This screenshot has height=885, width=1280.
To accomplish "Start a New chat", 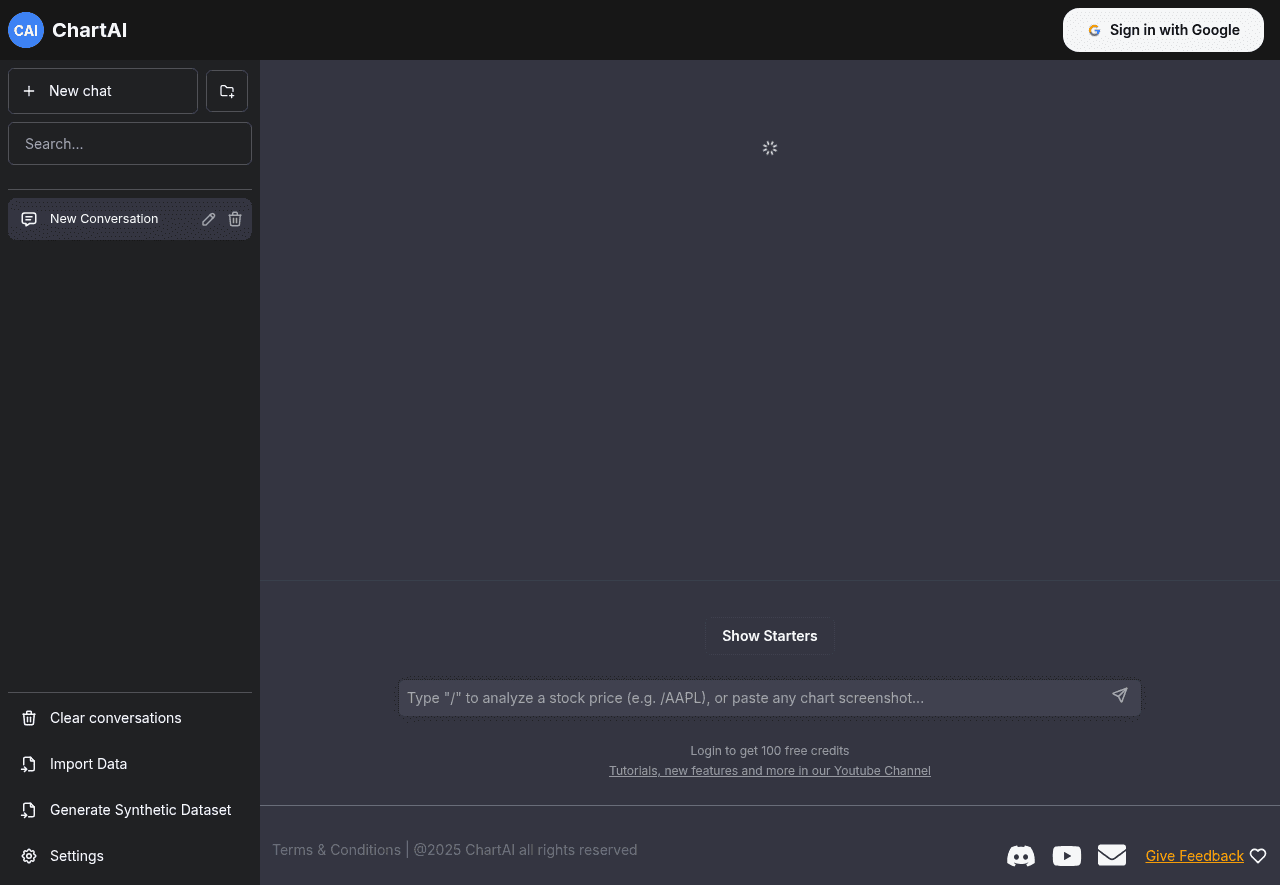I will [103, 91].
